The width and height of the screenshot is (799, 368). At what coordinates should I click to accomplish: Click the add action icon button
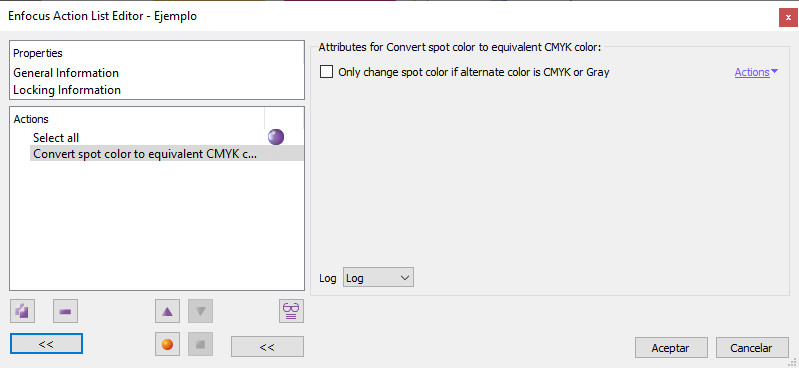coord(22,311)
